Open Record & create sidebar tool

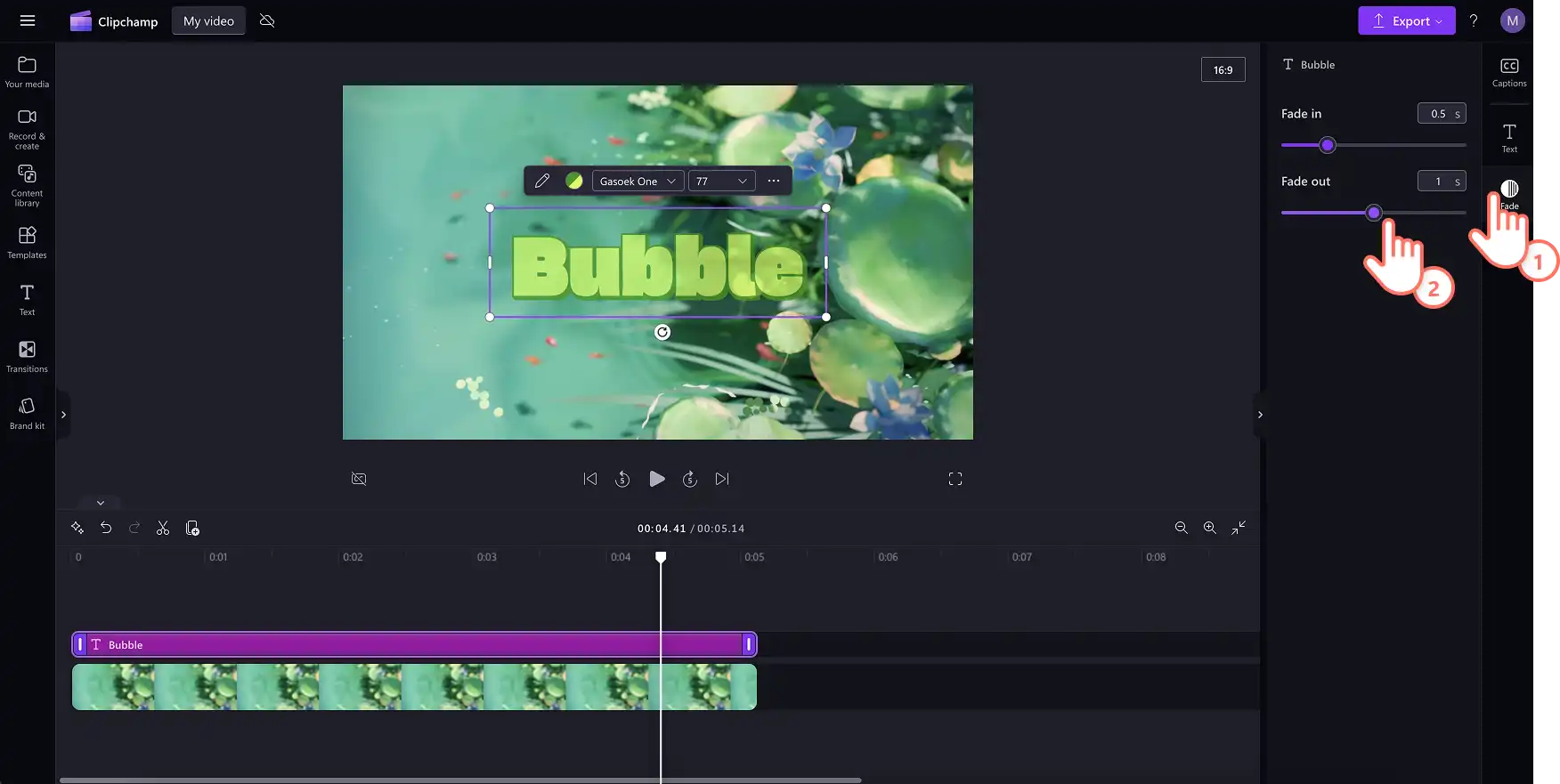(x=27, y=129)
